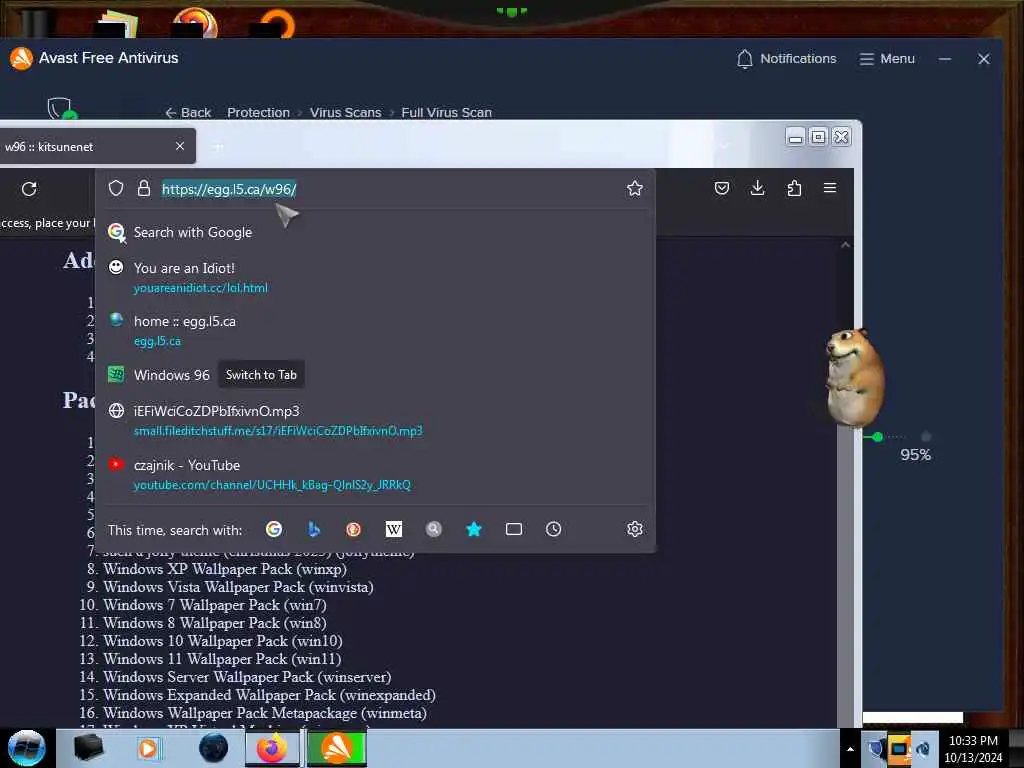Search this time with Google icon

(x=274, y=529)
